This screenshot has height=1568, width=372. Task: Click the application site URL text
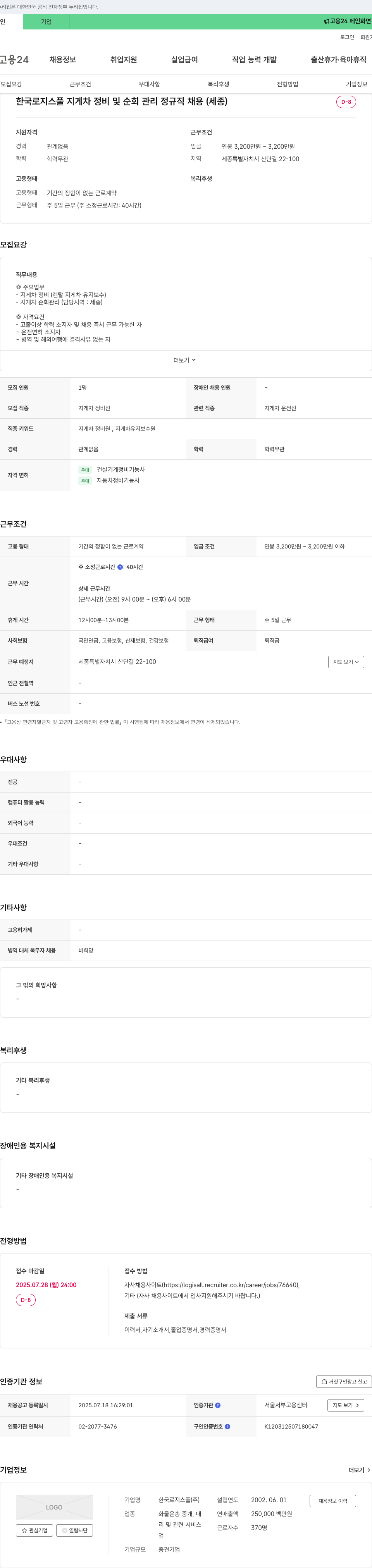click(212, 1284)
